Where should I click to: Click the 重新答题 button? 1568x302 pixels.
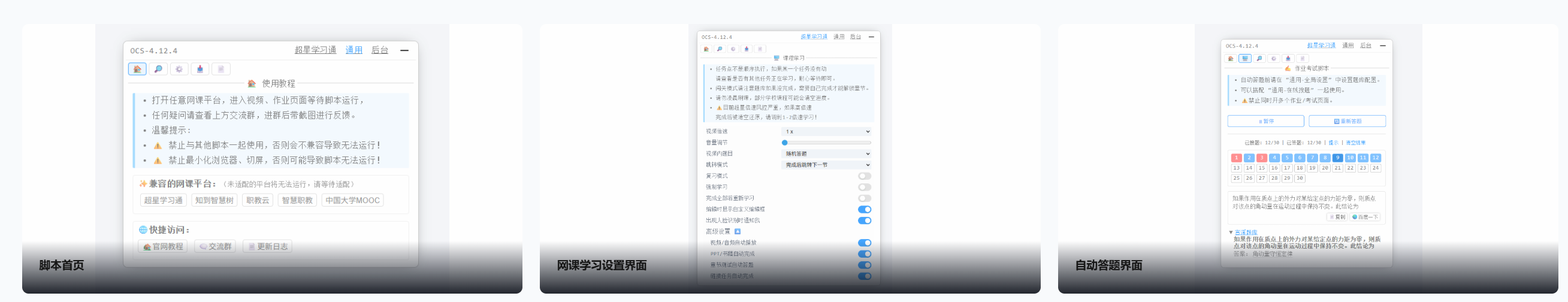coord(1347,121)
